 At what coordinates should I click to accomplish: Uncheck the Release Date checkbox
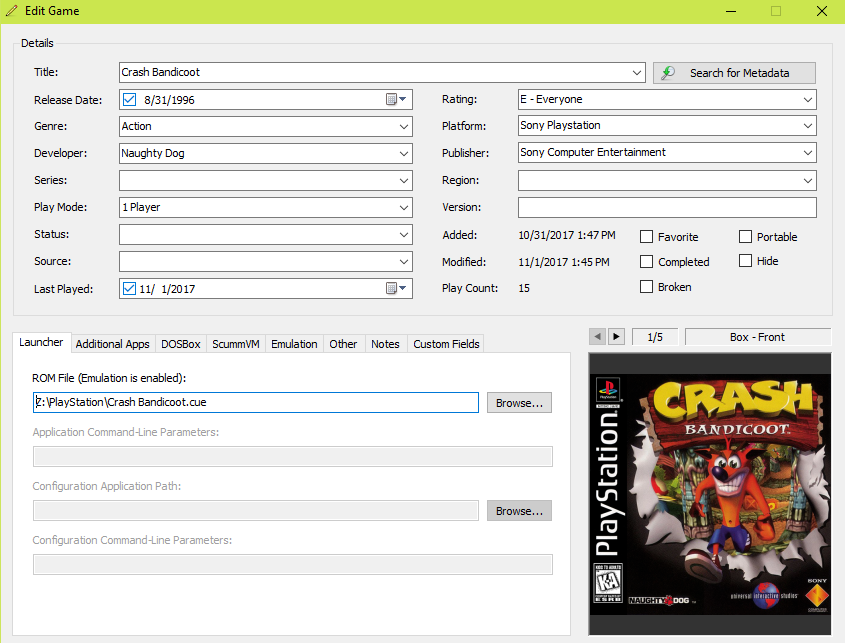coord(129,100)
